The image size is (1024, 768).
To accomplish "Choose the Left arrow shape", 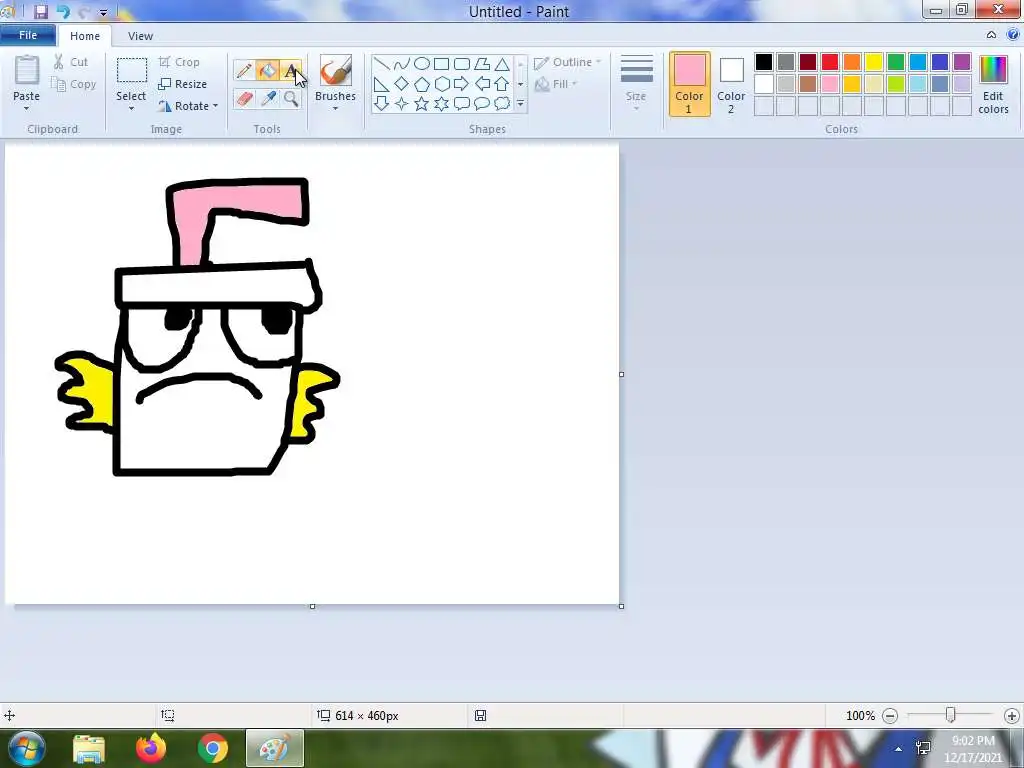I will pyautogui.click(x=482, y=84).
